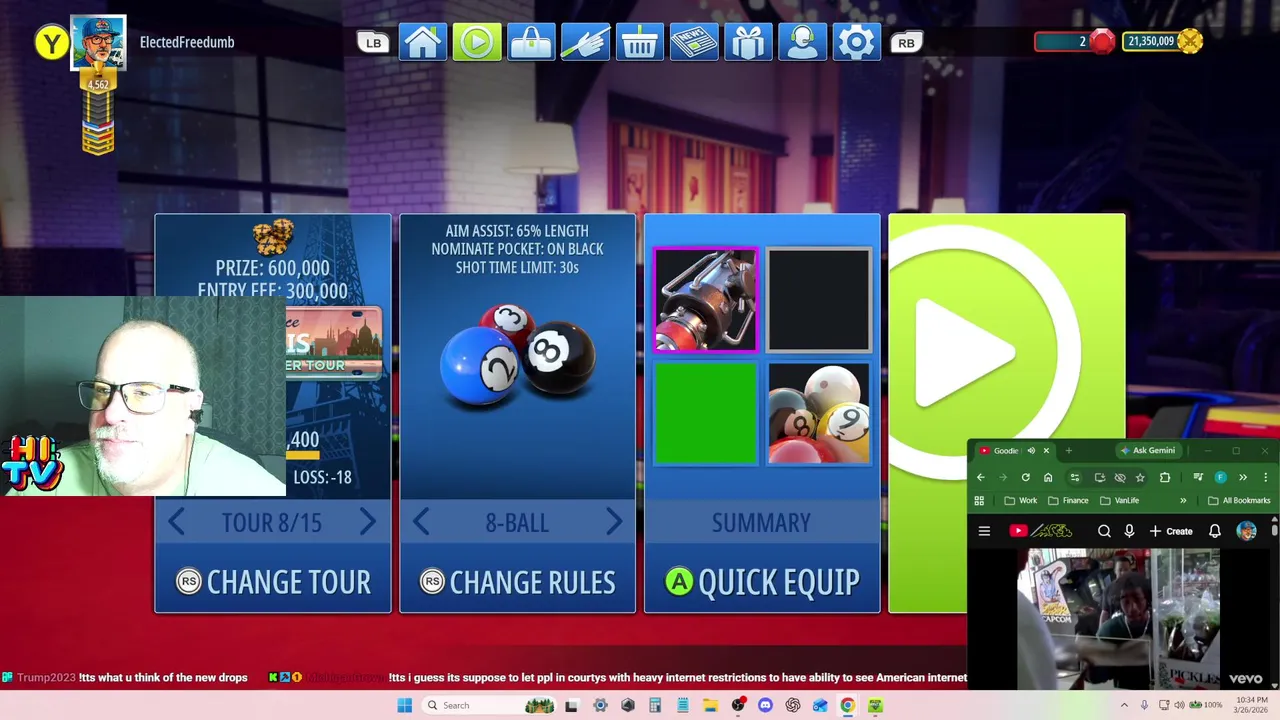This screenshot has width=1280, height=720.
Task: Go back in the browser
Action: click(980, 477)
